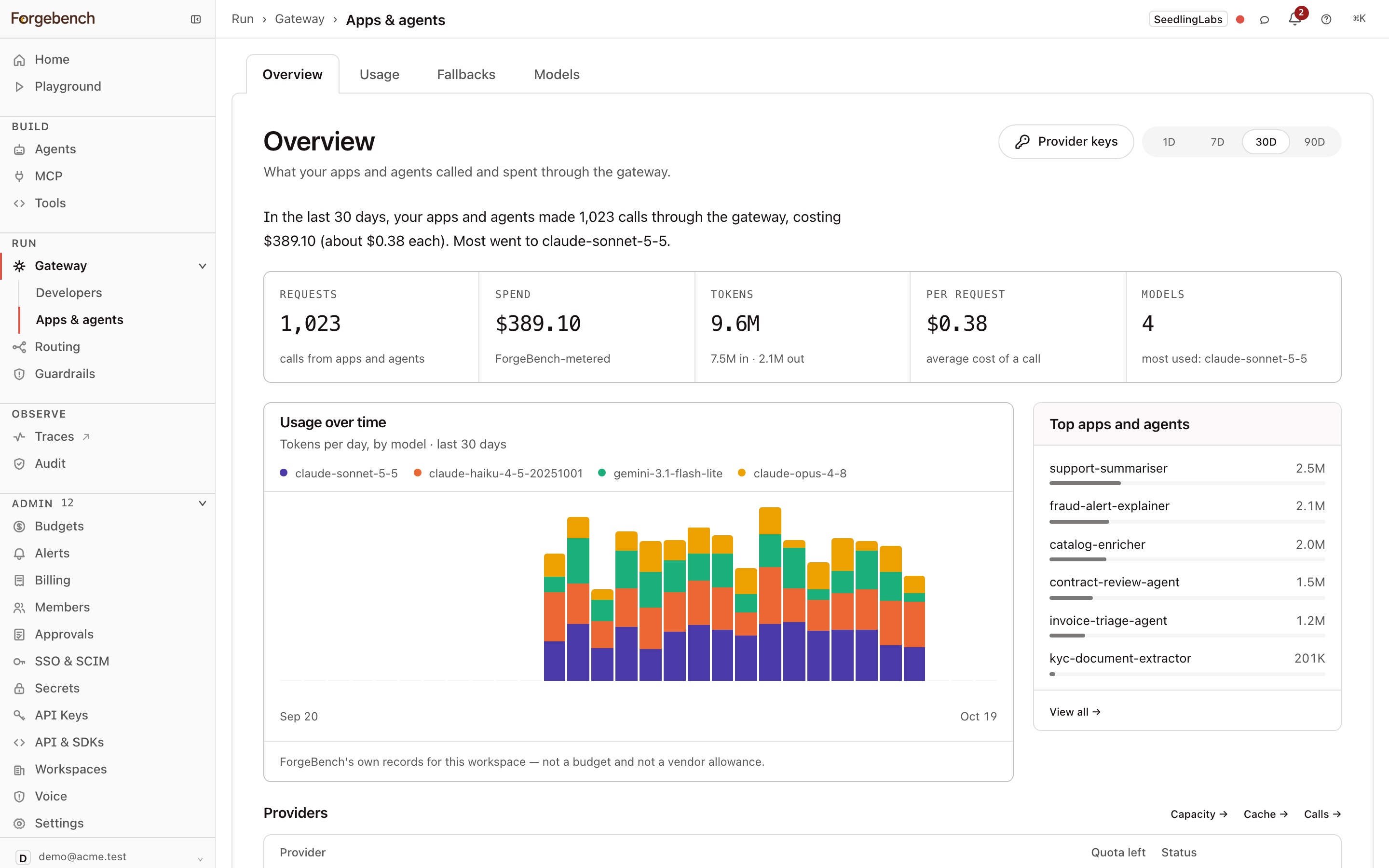1389x868 pixels.
Task: Open the SSO & SCIM key icon
Action: (x=19, y=661)
